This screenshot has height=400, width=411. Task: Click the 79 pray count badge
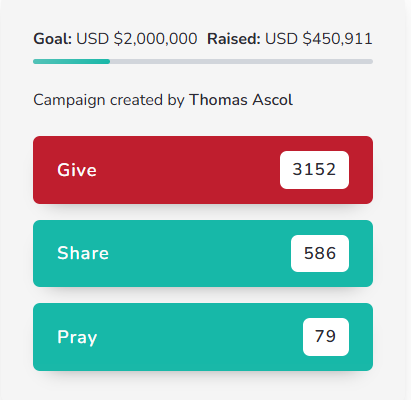pos(326,337)
